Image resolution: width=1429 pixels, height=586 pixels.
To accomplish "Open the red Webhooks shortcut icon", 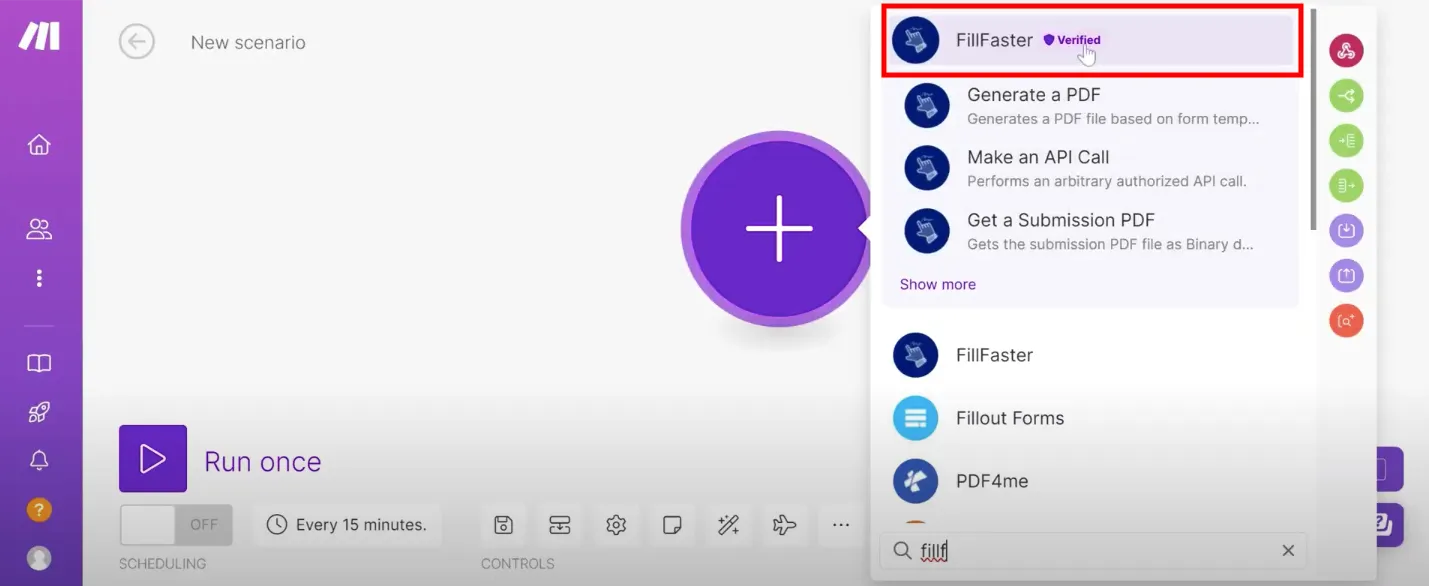I will (x=1346, y=50).
